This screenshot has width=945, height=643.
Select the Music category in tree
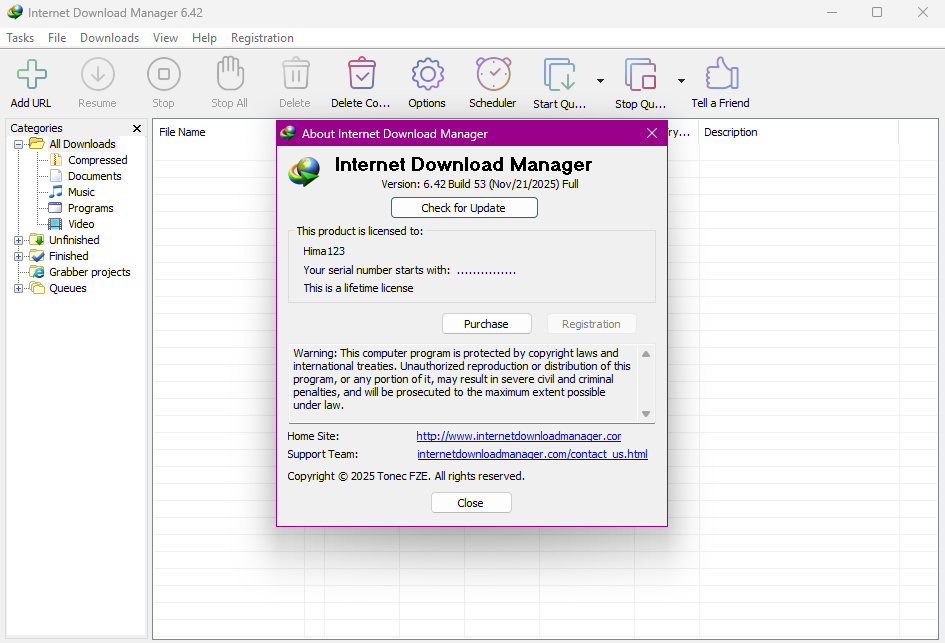pyautogui.click(x=81, y=192)
